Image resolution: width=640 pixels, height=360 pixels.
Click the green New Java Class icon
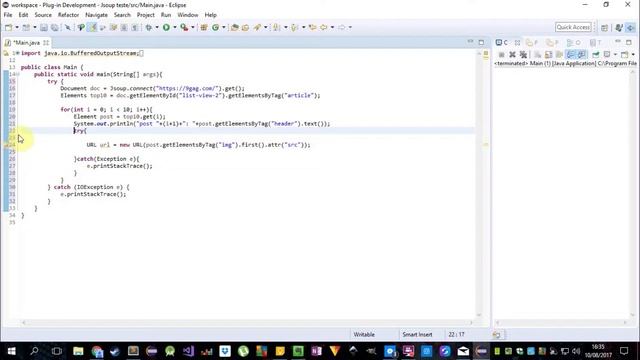pos(216,27)
